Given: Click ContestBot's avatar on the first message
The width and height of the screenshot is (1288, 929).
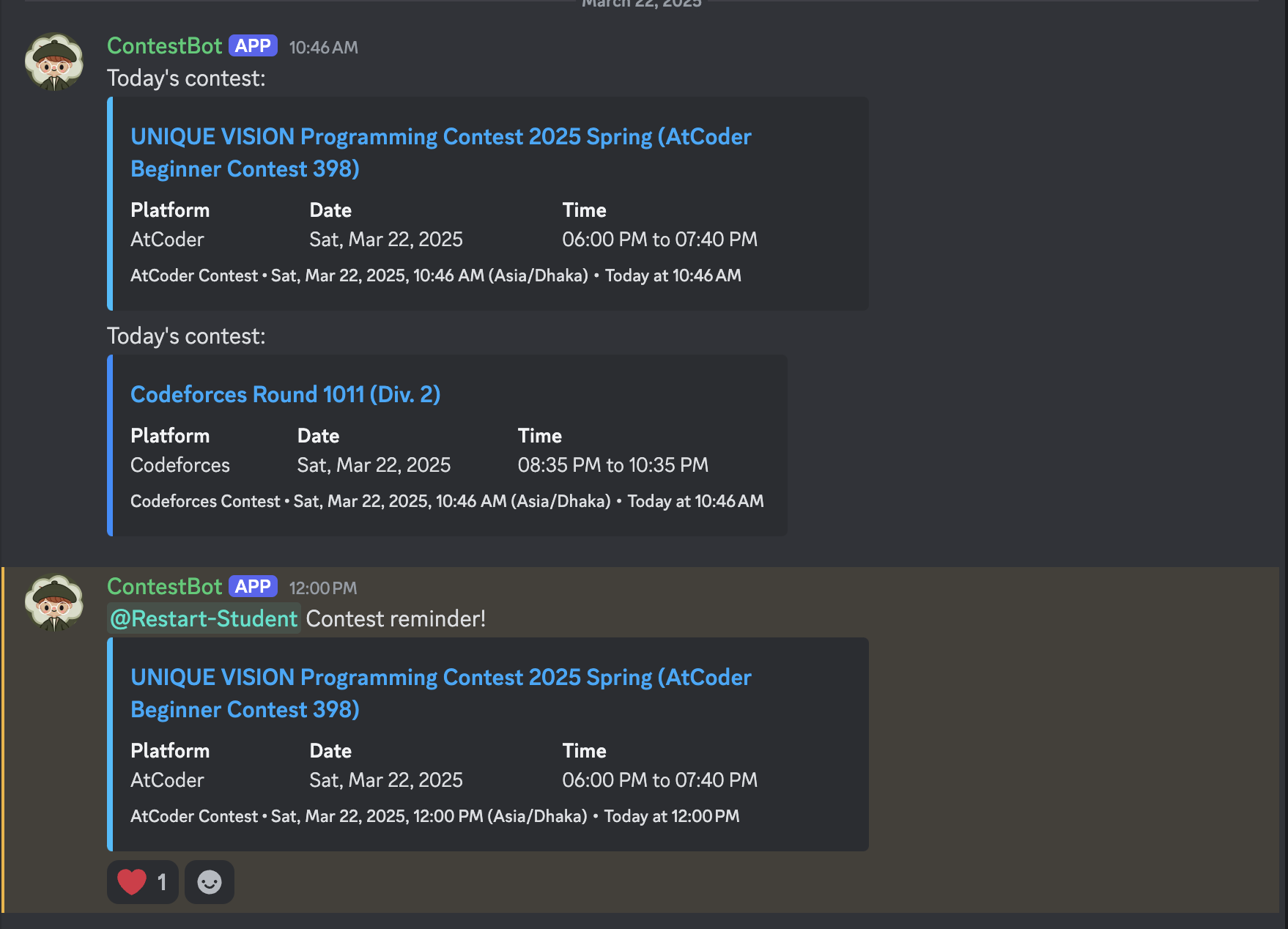Looking at the screenshot, I should (55, 62).
